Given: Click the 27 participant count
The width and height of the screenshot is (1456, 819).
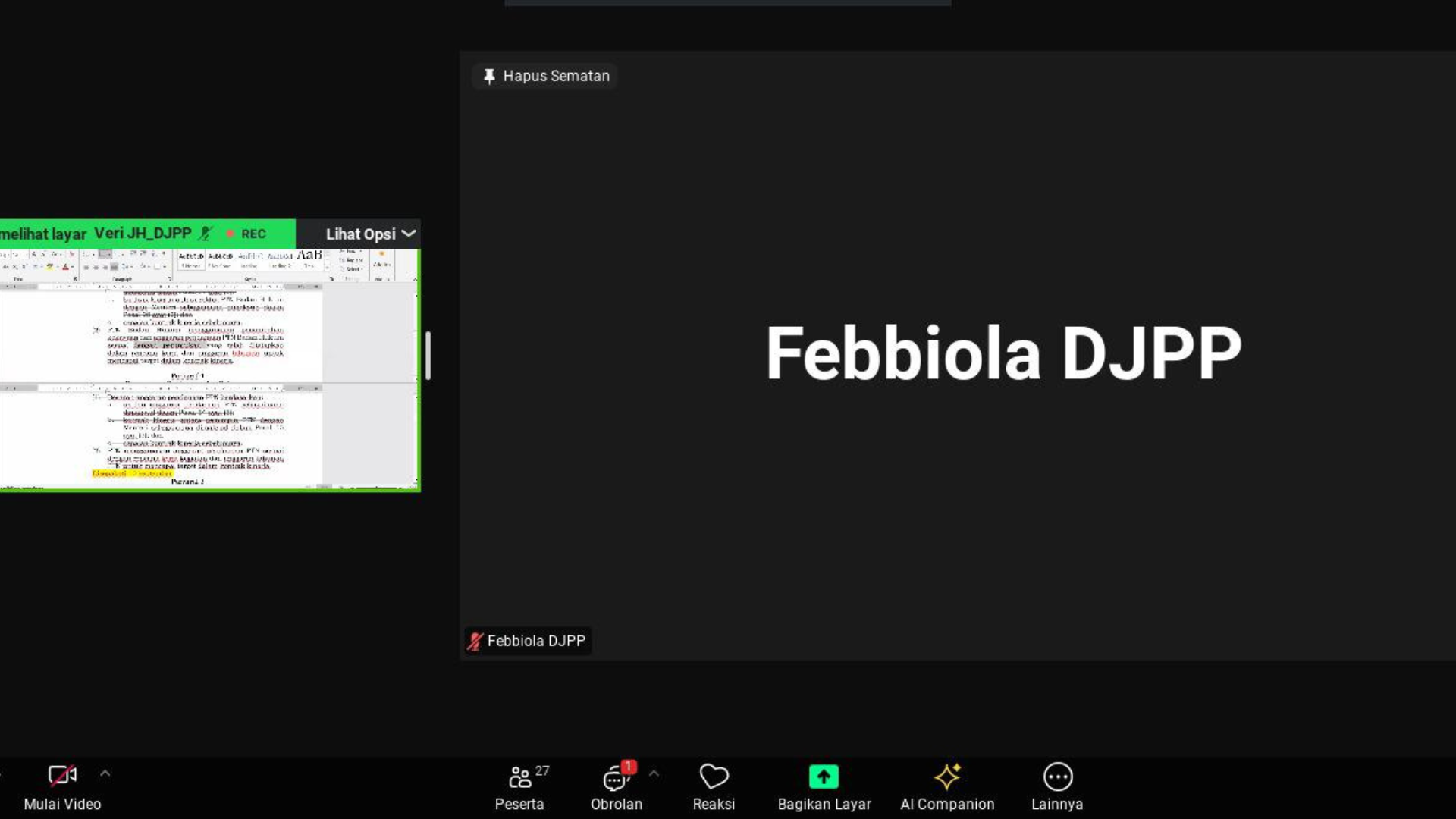Looking at the screenshot, I should click(542, 770).
